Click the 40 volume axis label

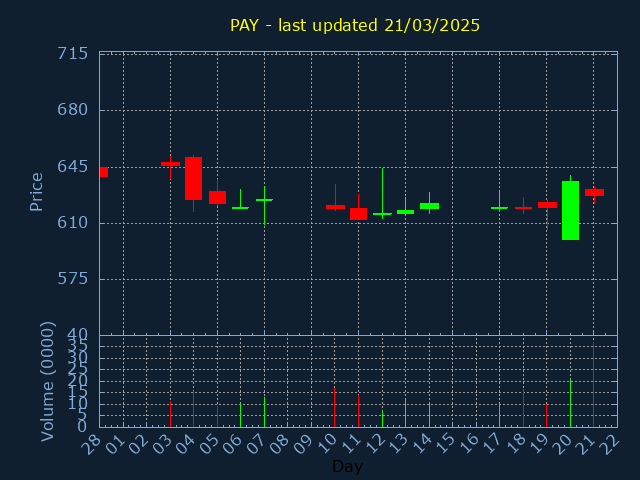click(78, 336)
